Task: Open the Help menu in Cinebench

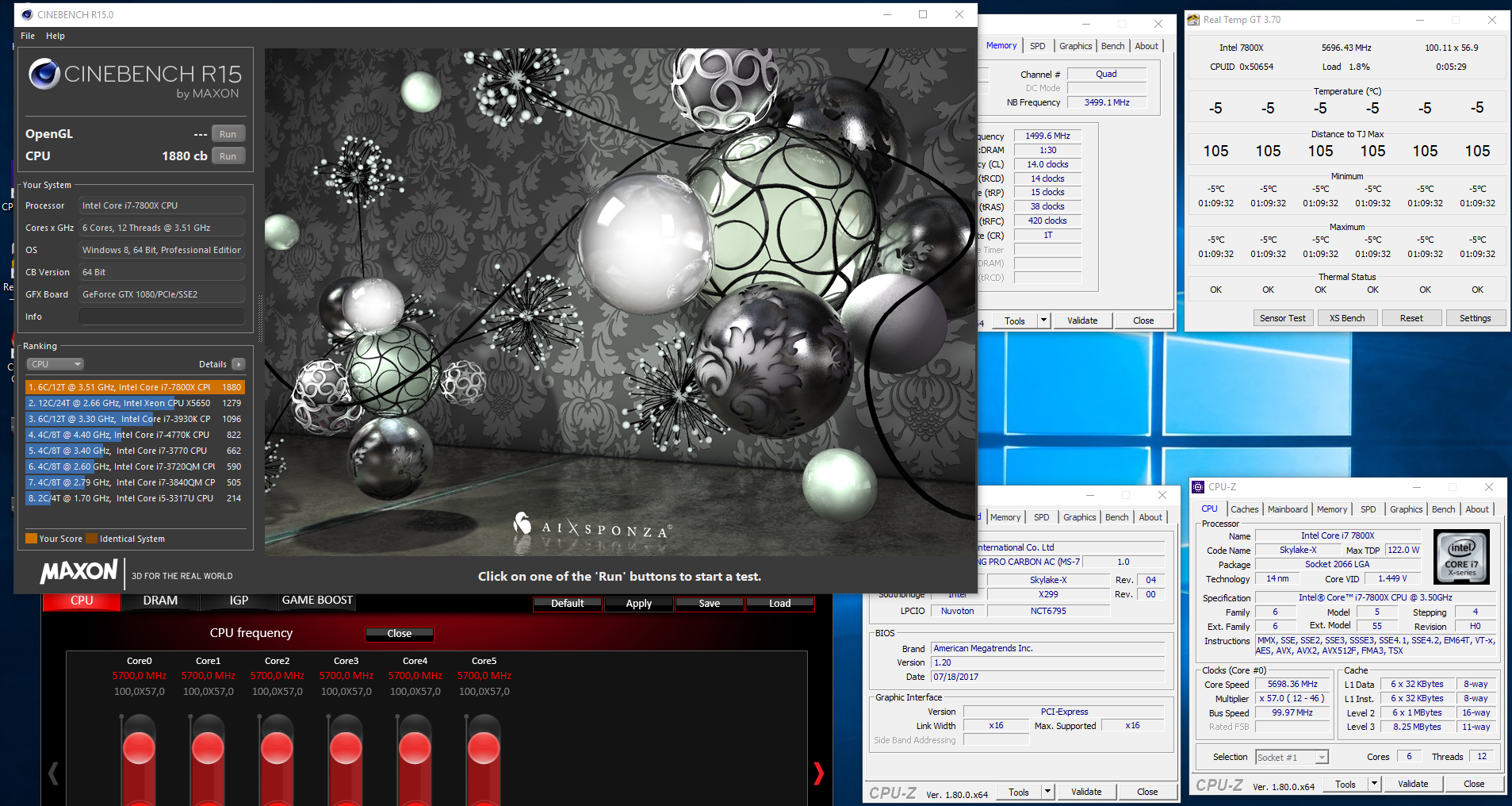Action: [55, 36]
